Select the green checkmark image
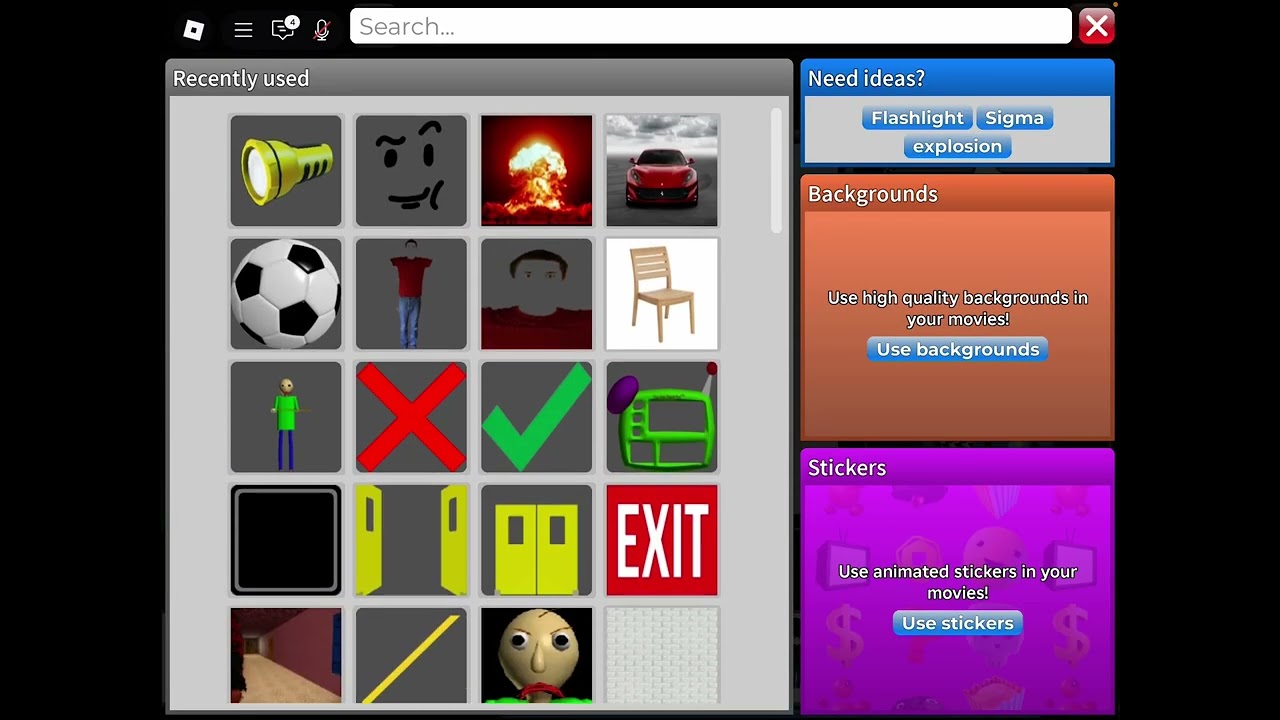 (537, 417)
